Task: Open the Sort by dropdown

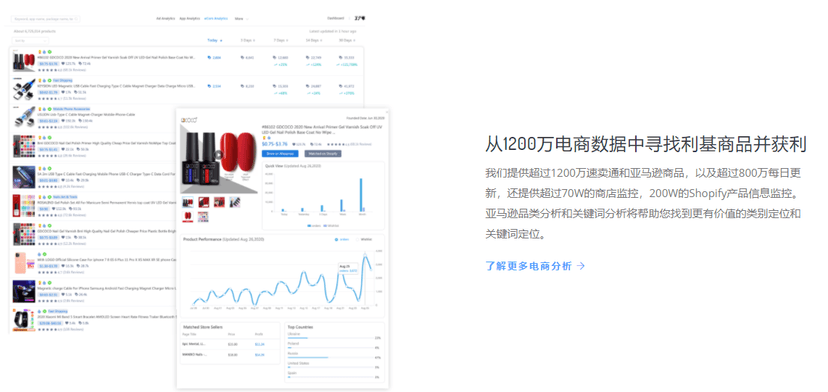Action: click(31, 40)
